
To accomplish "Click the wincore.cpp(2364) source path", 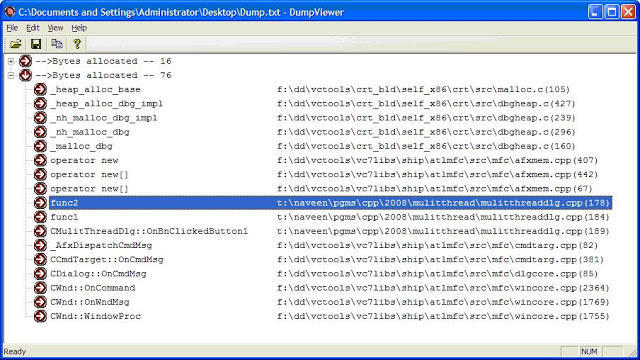I will (x=443, y=288).
